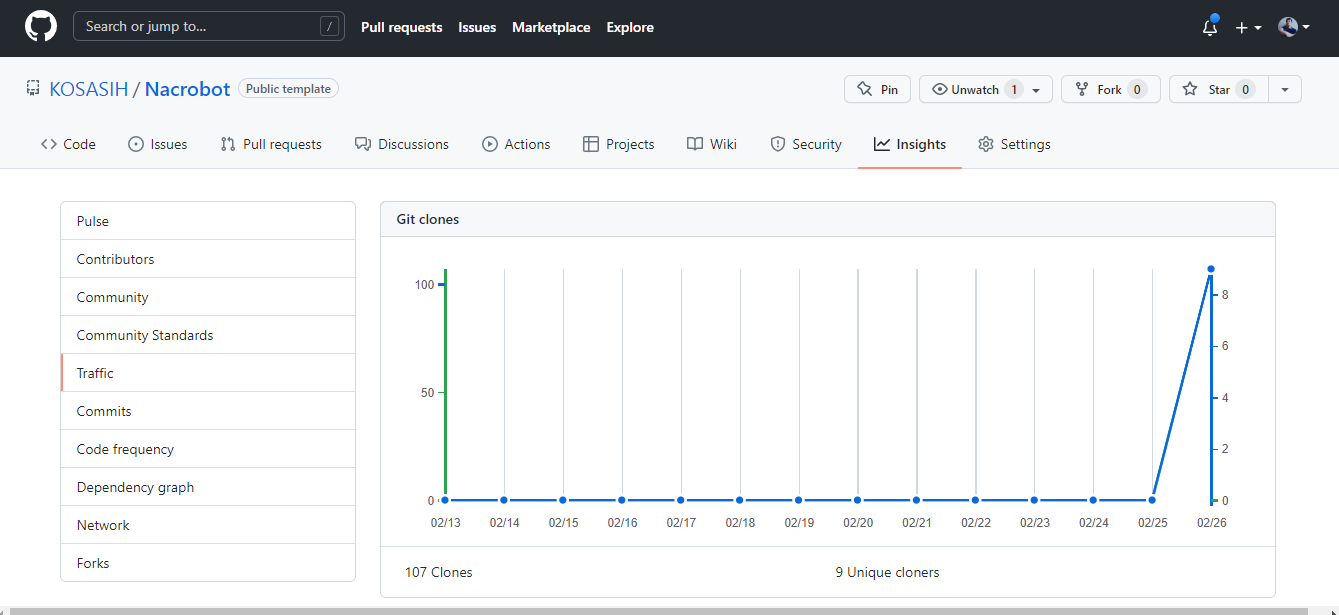Switch to the Projects tab
1339x615 pixels.
[619, 144]
